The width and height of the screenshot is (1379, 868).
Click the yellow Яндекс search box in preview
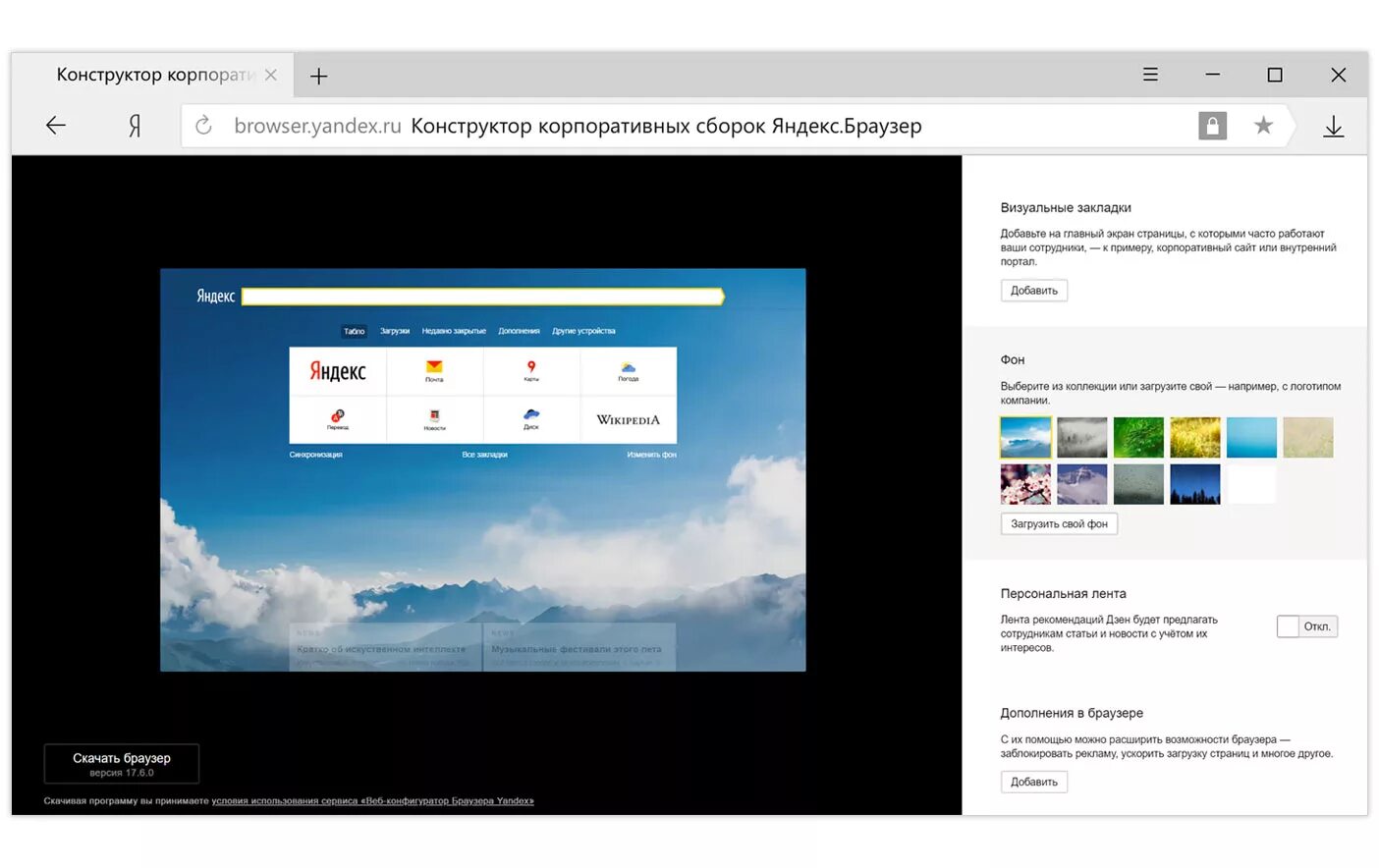coord(482,297)
